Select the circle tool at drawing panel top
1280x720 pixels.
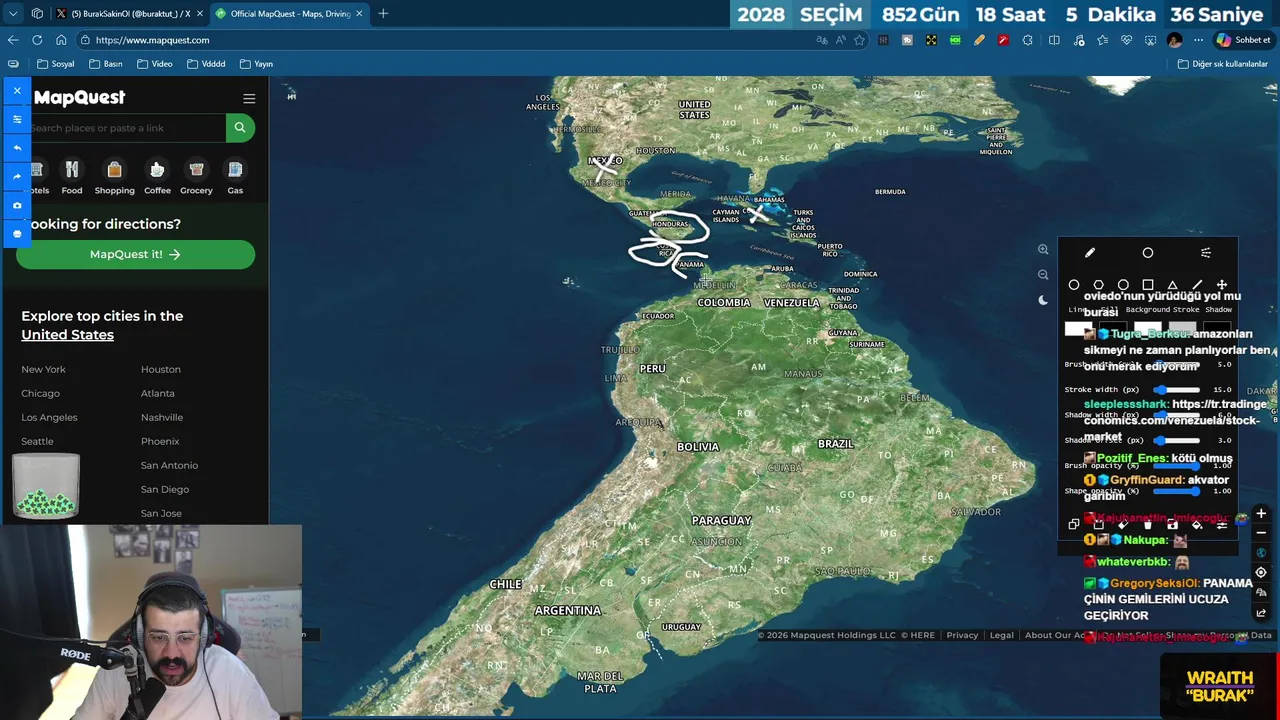pyautogui.click(x=1148, y=253)
